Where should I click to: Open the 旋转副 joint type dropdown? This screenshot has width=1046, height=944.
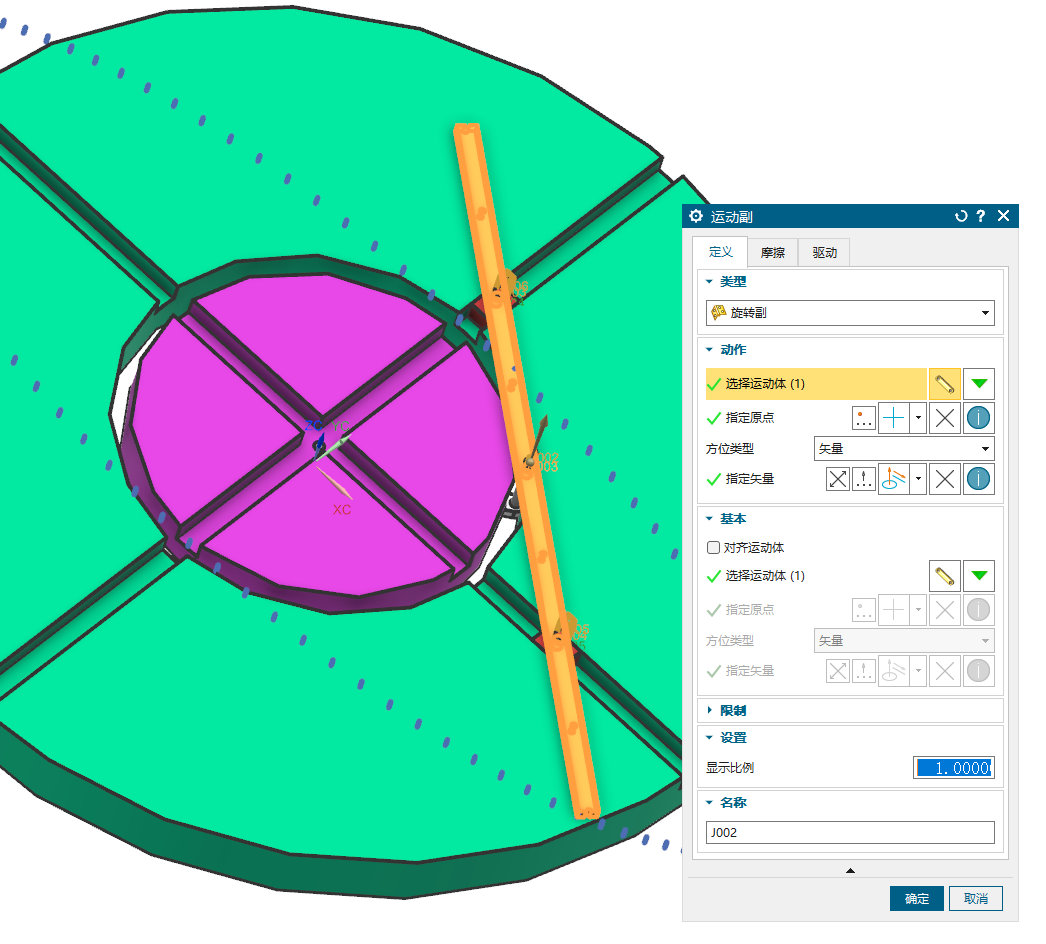click(850, 313)
